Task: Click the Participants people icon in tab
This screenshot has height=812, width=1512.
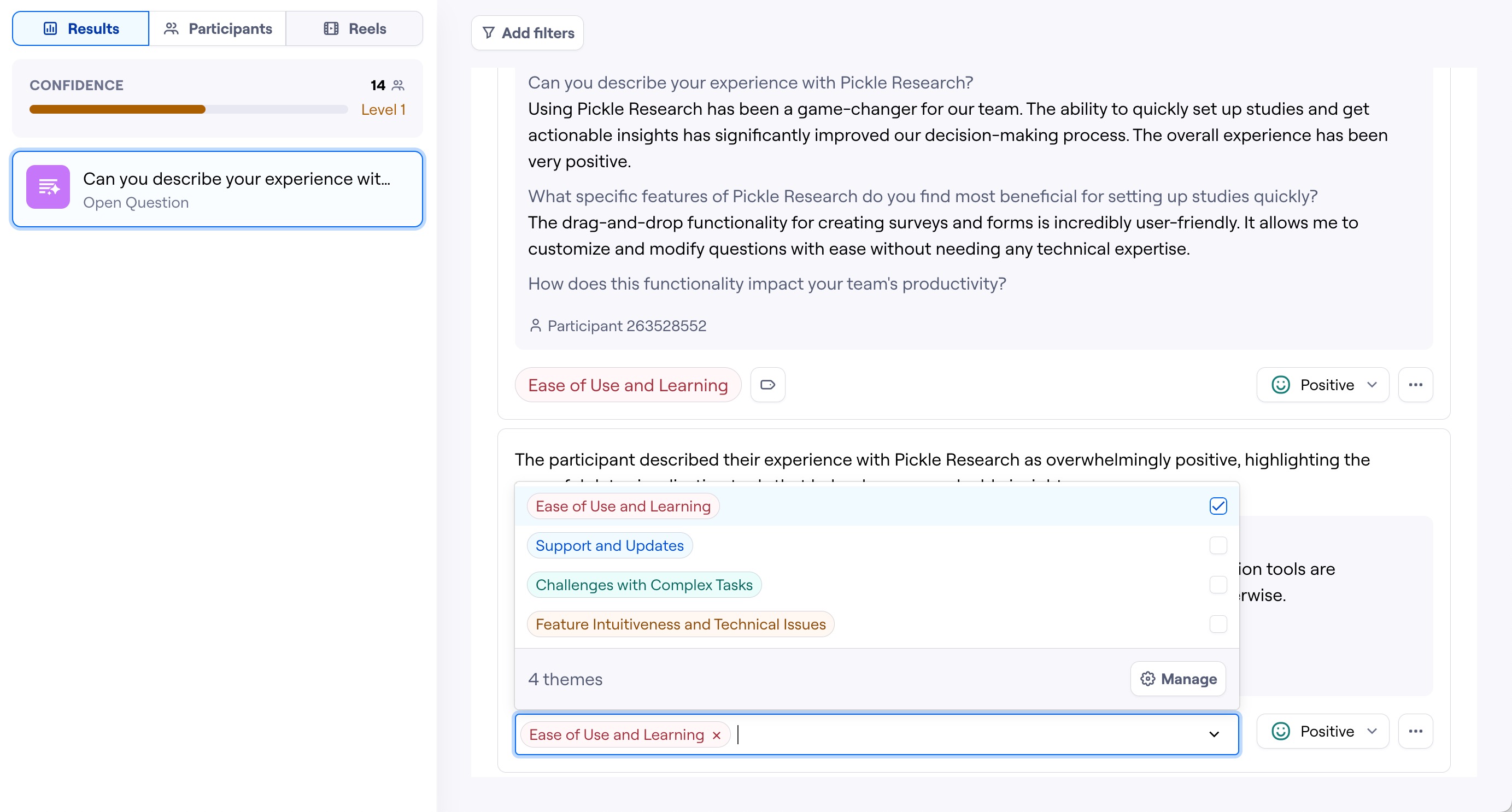Action: pos(172,29)
